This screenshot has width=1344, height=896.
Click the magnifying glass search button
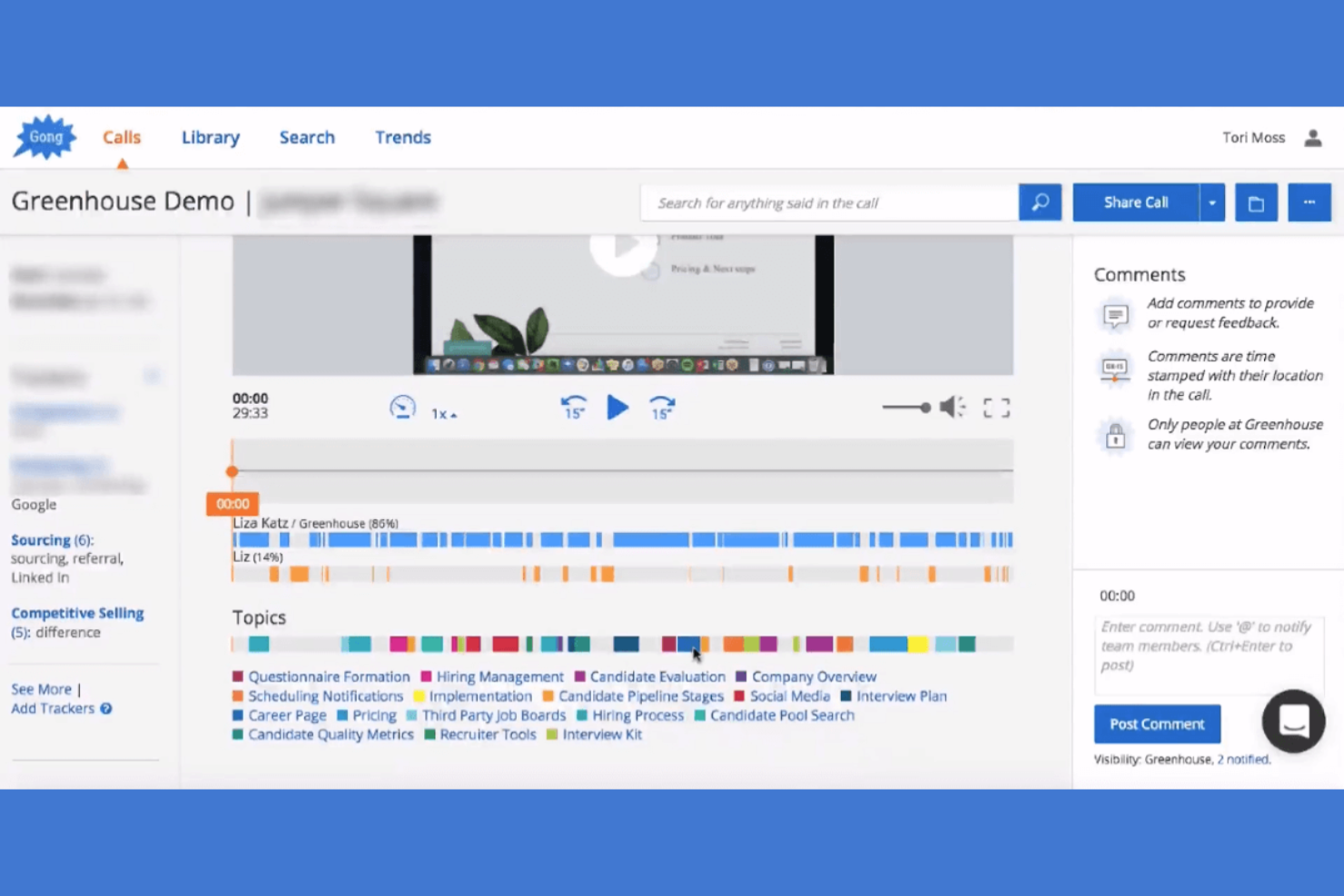[x=1040, y=202]
